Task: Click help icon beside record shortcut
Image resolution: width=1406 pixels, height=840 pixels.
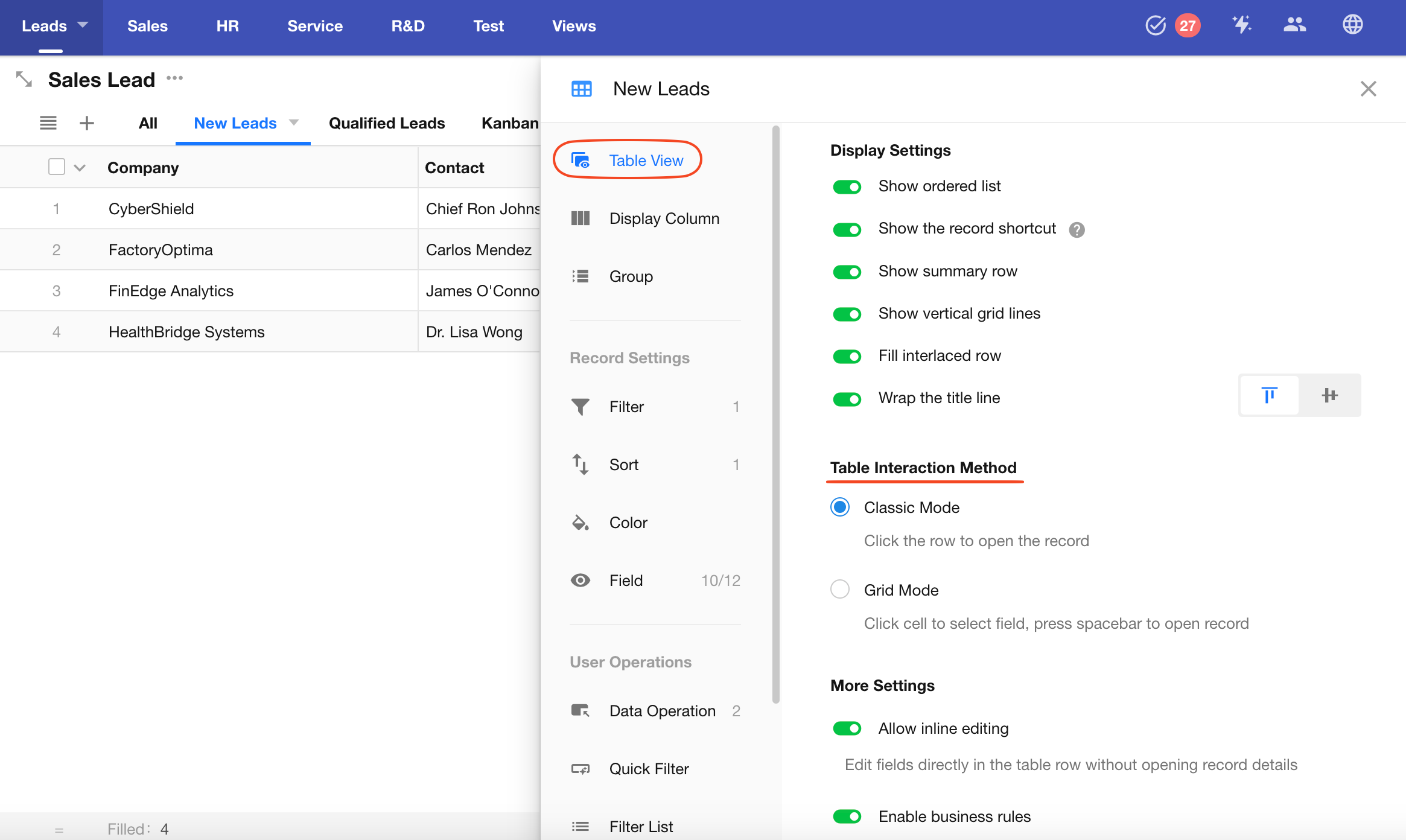Action: tap(1077, 229)
